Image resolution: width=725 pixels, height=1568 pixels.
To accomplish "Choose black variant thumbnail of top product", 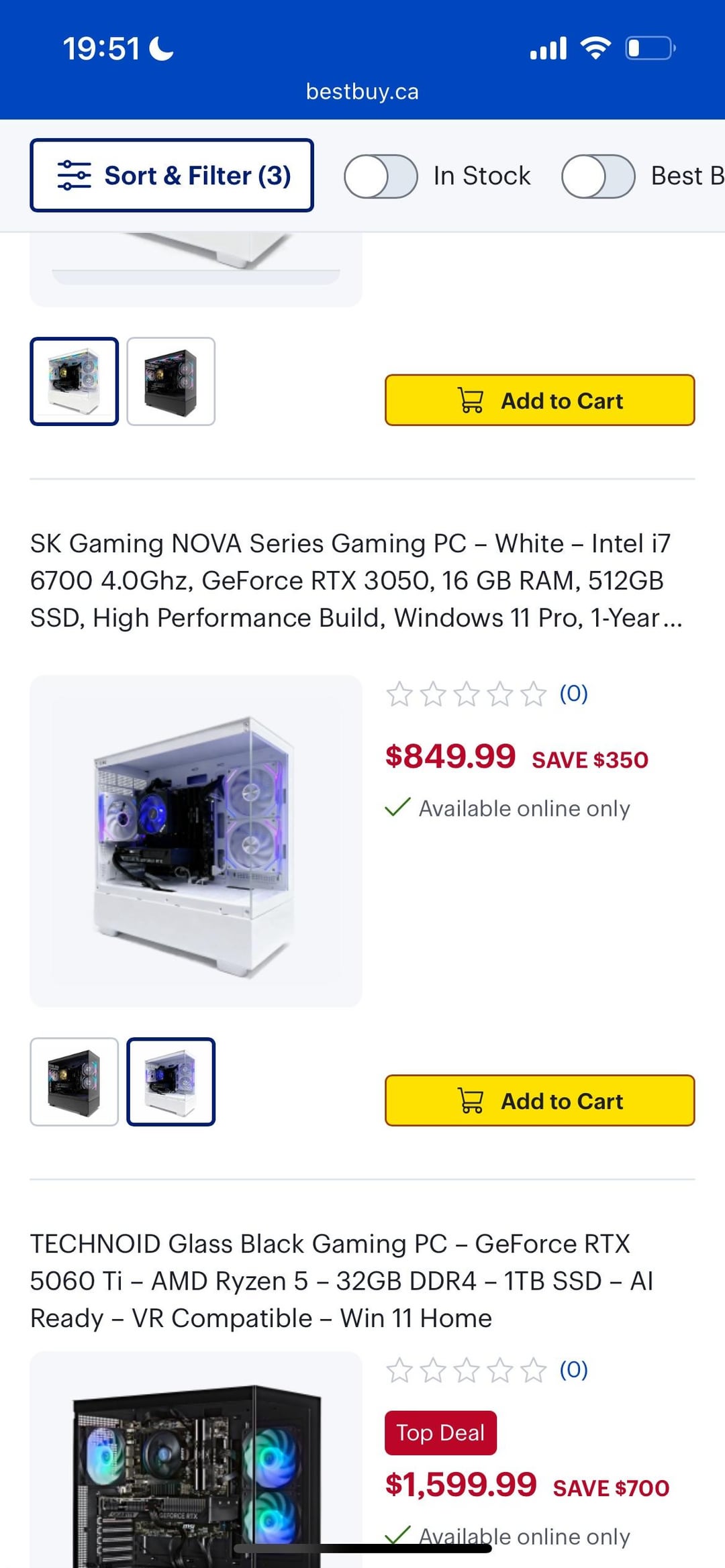I will click(171, 381).
